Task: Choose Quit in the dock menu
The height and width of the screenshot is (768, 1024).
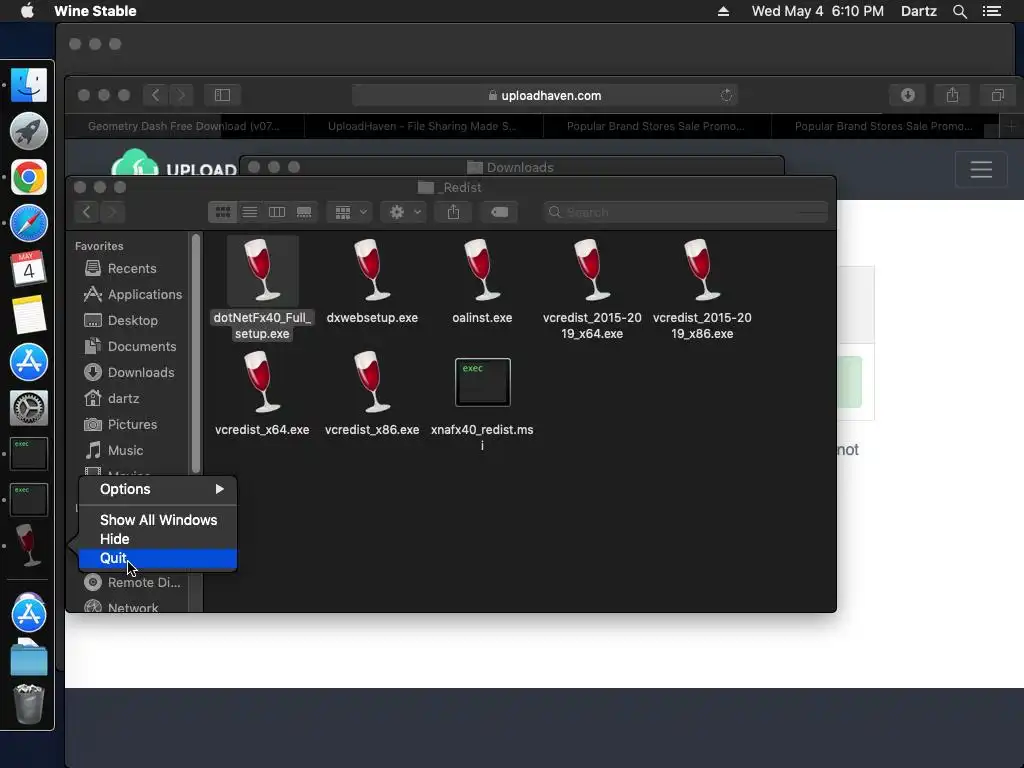Action: click(158, 558)
